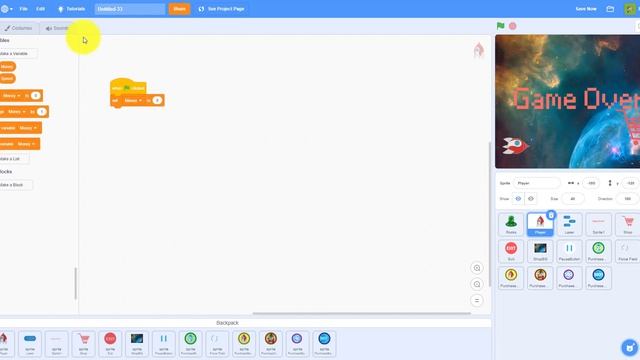The height and width of the screenshot is (360, 640).
Task: Set the sprite to shown with the open eye
Action: click(x=518, y=199)
